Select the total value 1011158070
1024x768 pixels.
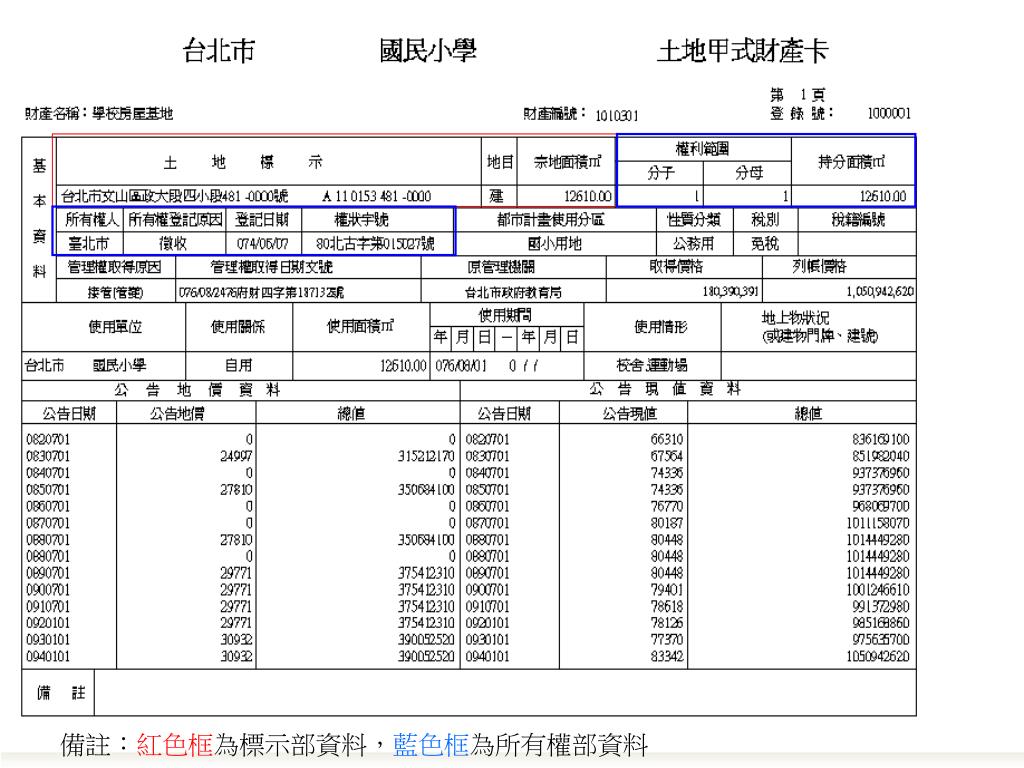(x=878, y=523)
